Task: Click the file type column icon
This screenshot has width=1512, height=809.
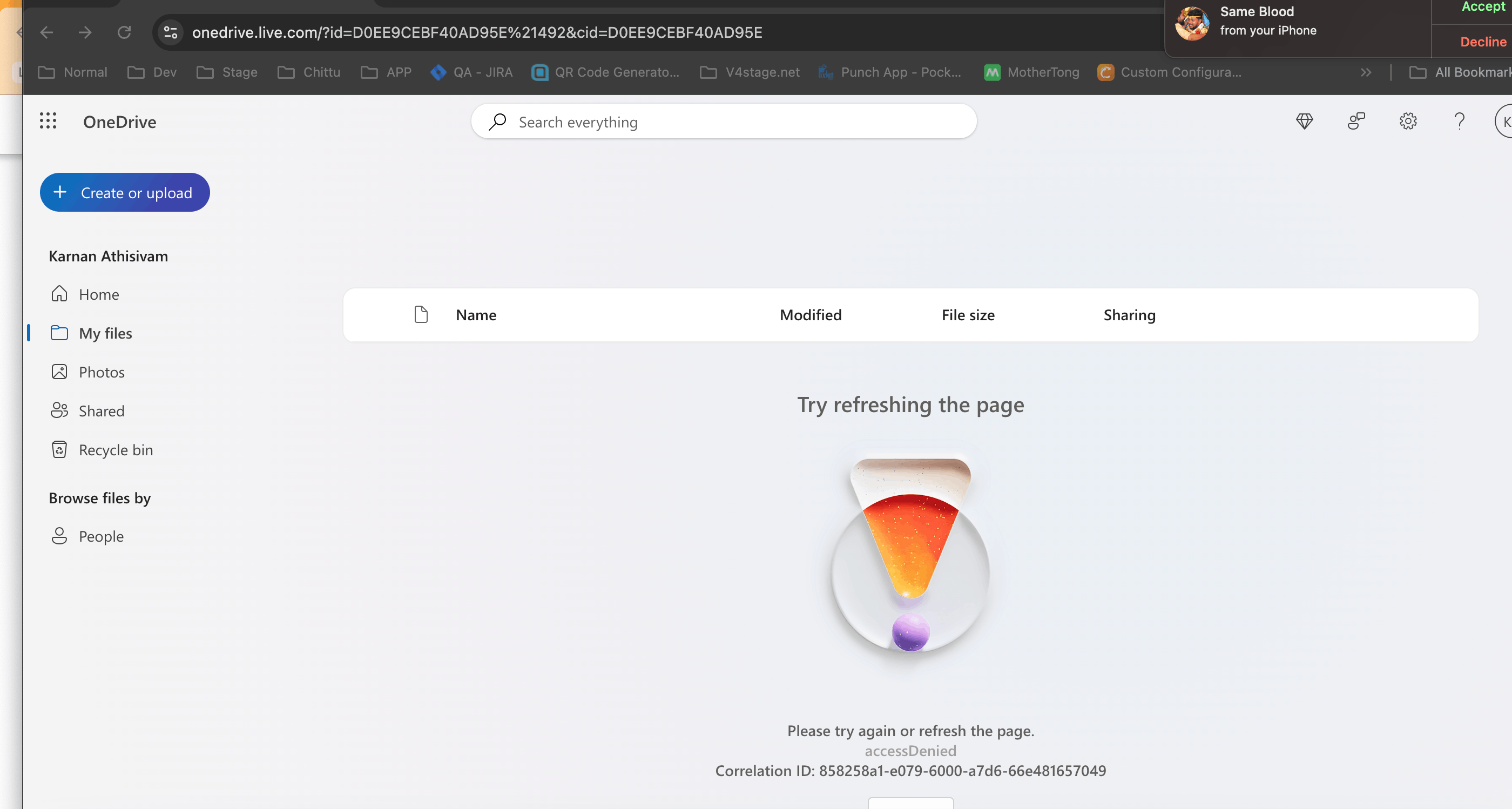Action: tap(421, 315)
